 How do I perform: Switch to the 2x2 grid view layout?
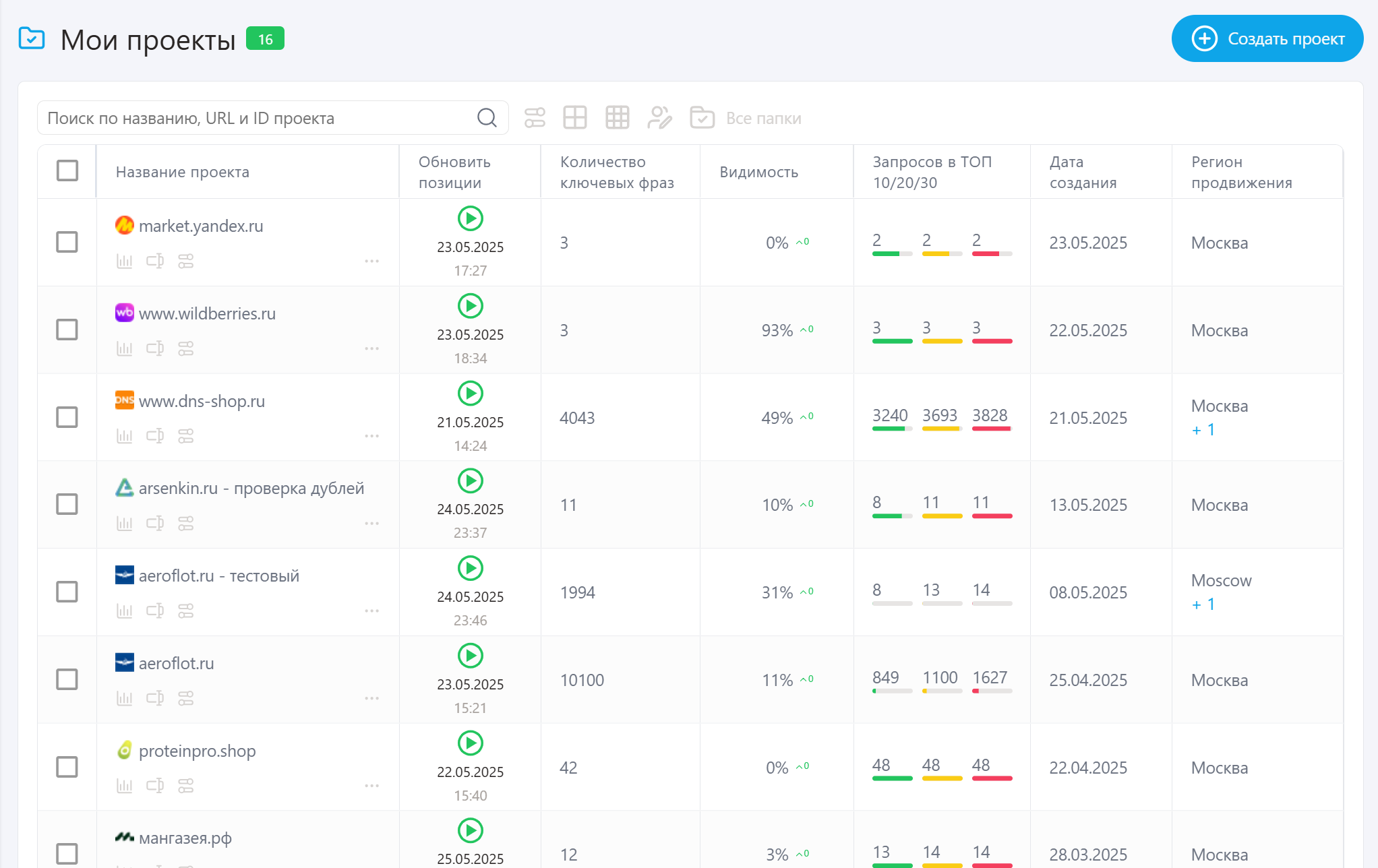click(x=575, y=117)
